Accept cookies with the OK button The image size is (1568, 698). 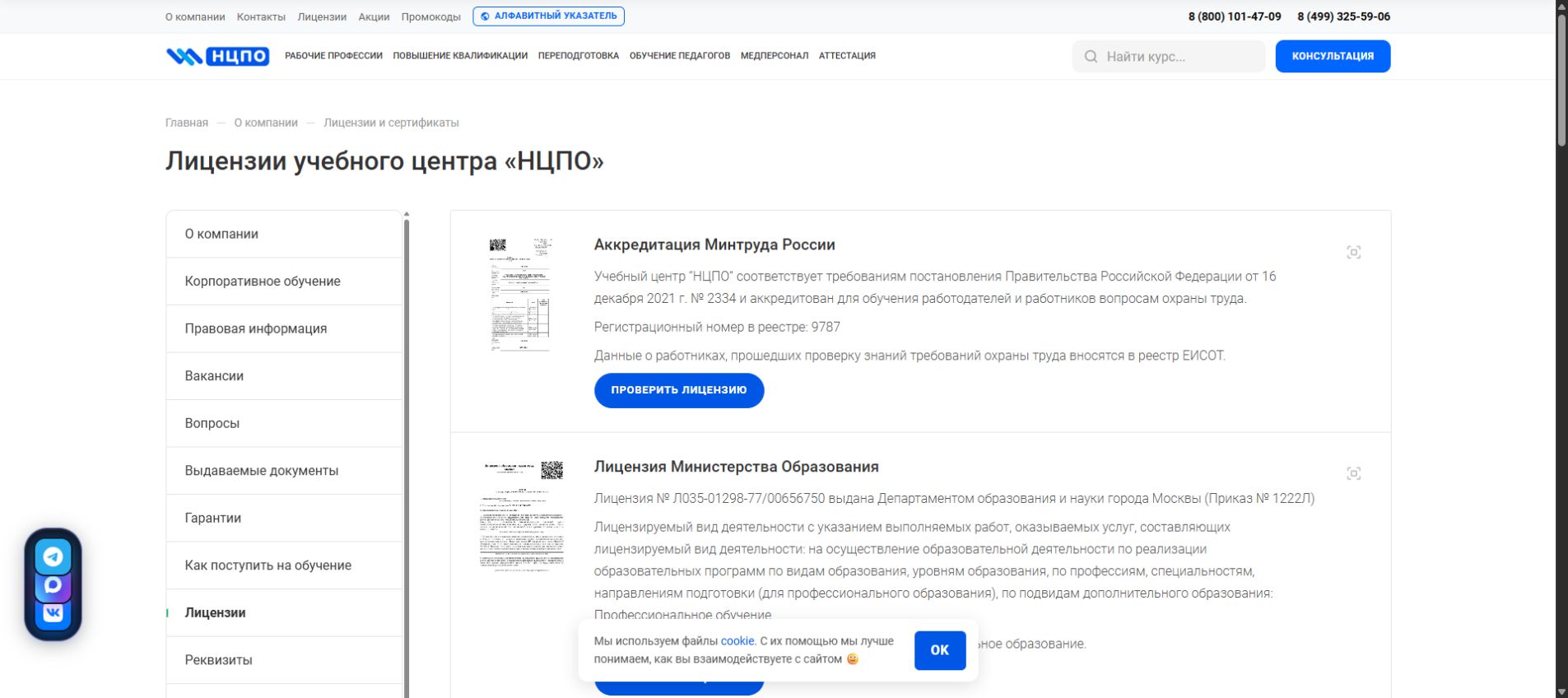coord(940,650)
